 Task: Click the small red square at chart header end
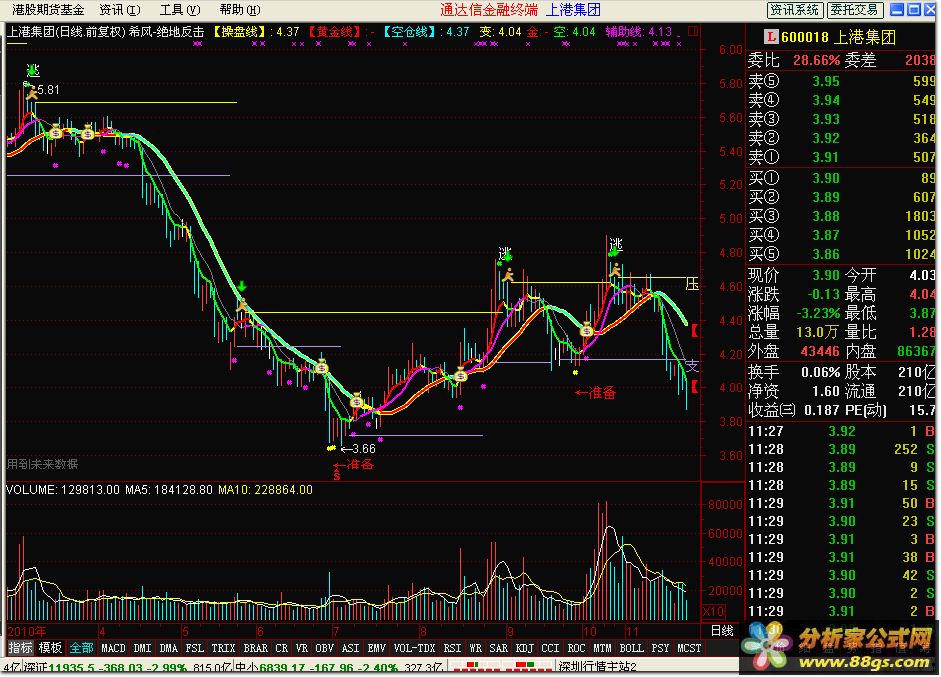[x=693, y=31]
